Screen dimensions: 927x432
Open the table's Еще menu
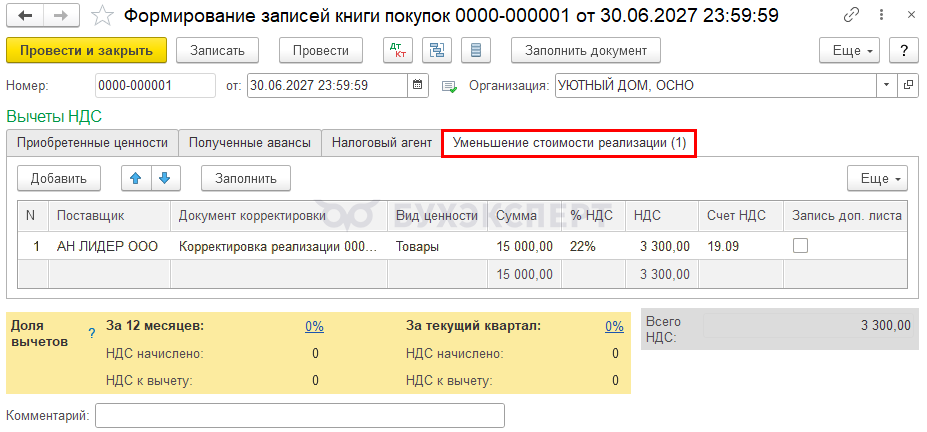(877, 178)
